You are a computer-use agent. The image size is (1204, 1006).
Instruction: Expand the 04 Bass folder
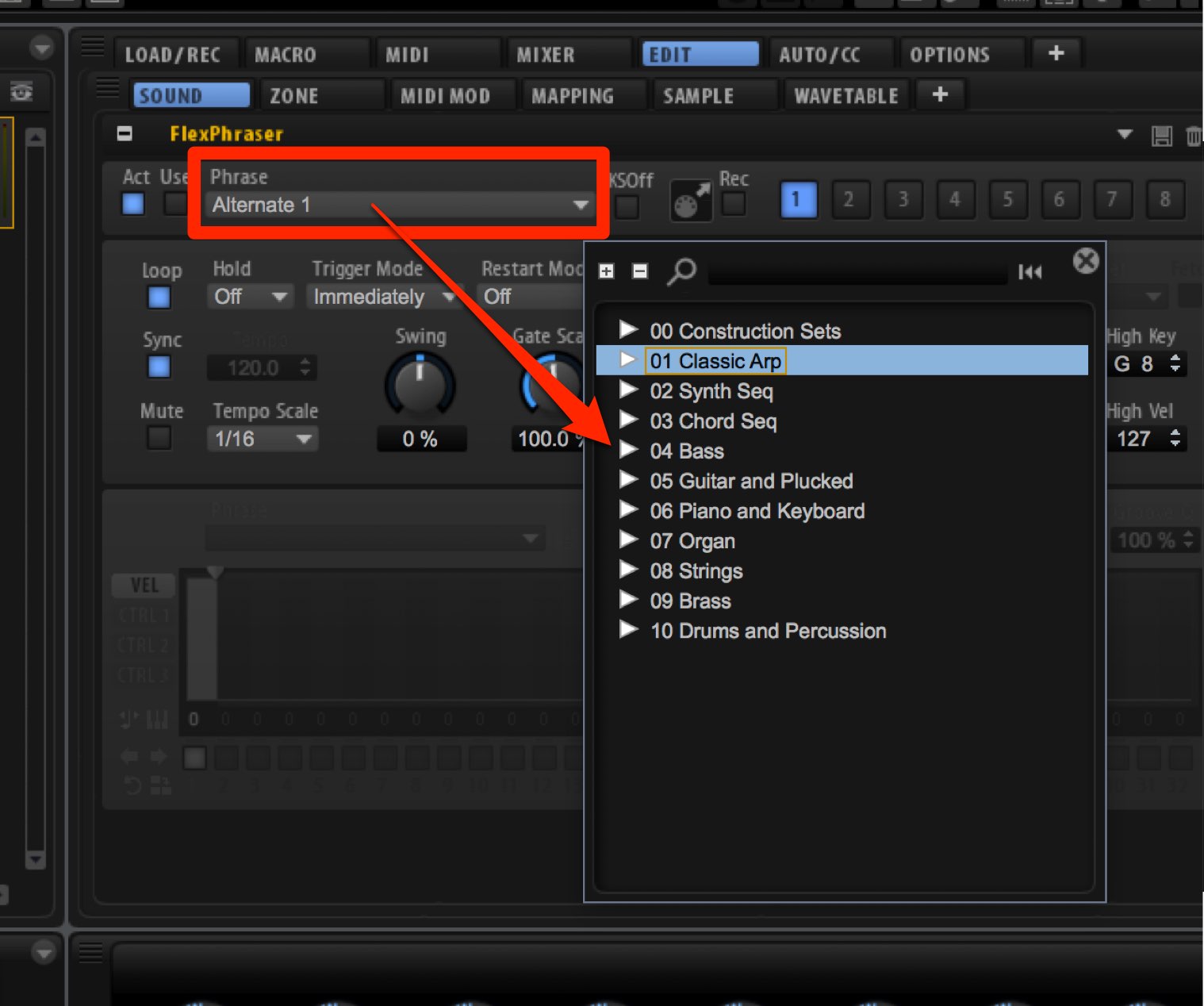(x=629, y=450)
